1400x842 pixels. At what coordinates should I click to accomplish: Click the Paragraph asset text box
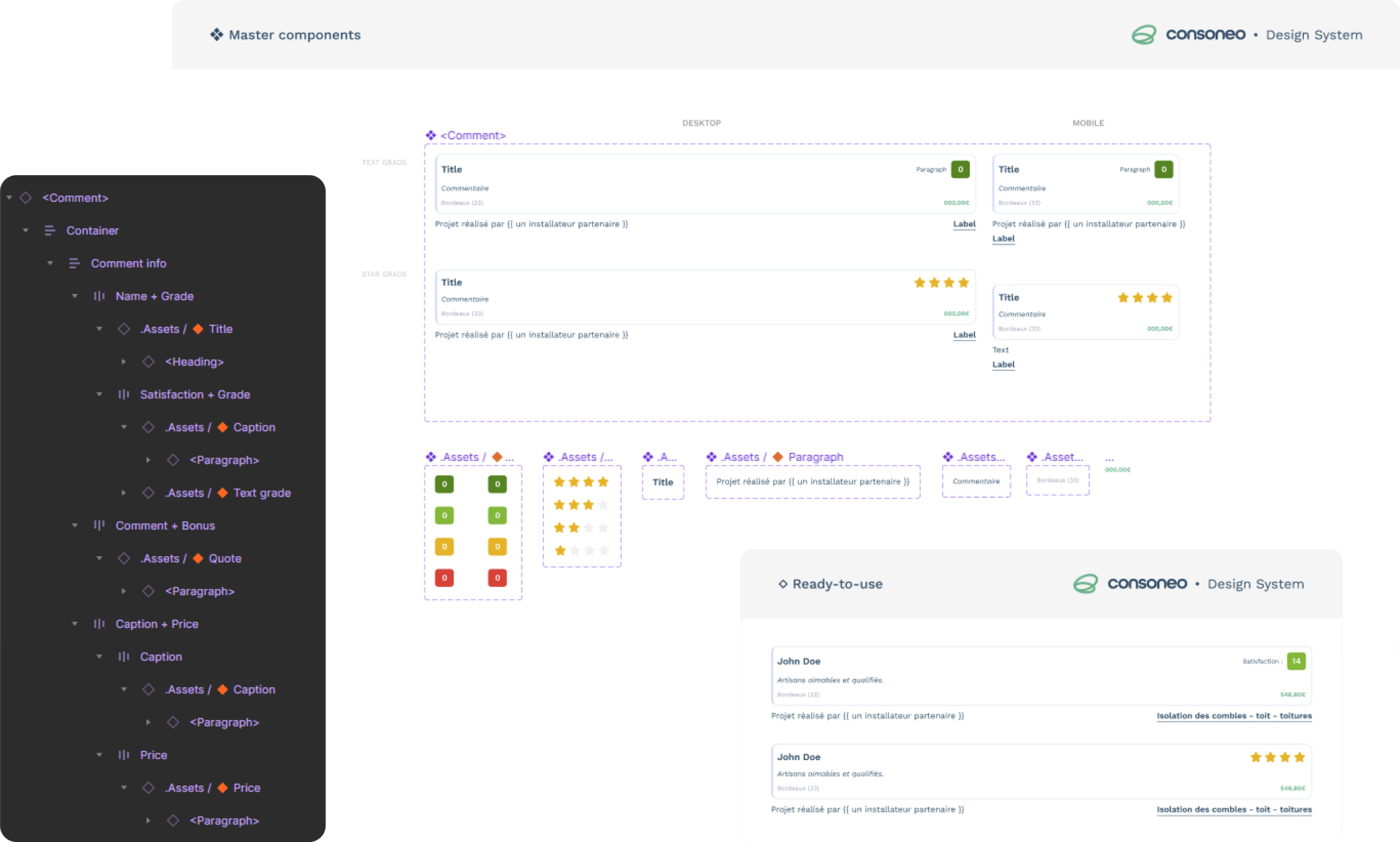click(813, 482)
